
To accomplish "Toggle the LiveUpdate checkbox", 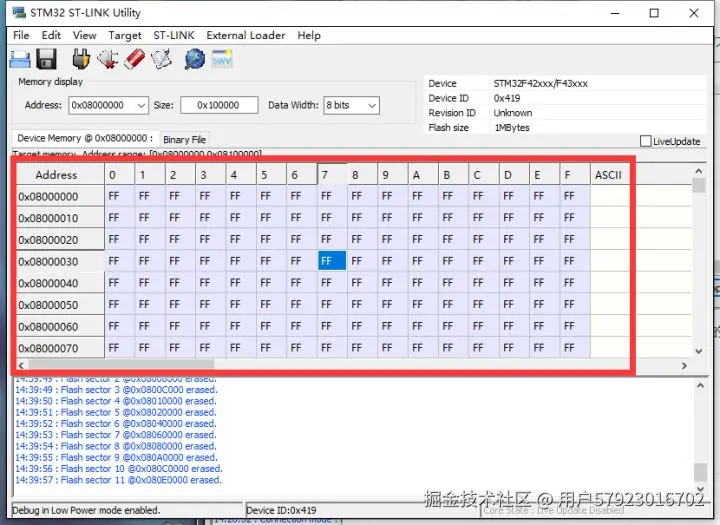I will click(x=645, y=141).
